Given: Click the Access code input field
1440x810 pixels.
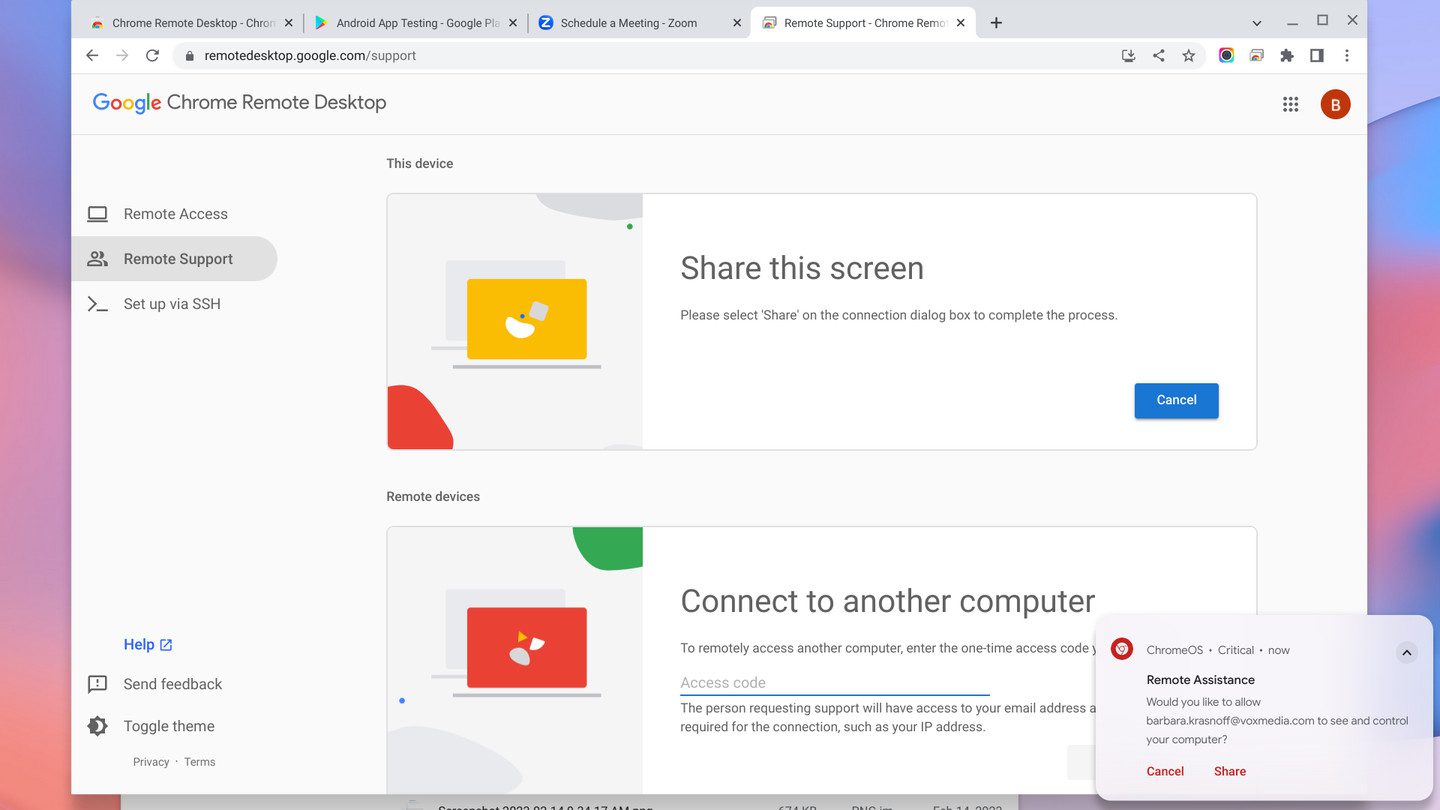Looking at the screenshot, I should click(x=835, y=683).
